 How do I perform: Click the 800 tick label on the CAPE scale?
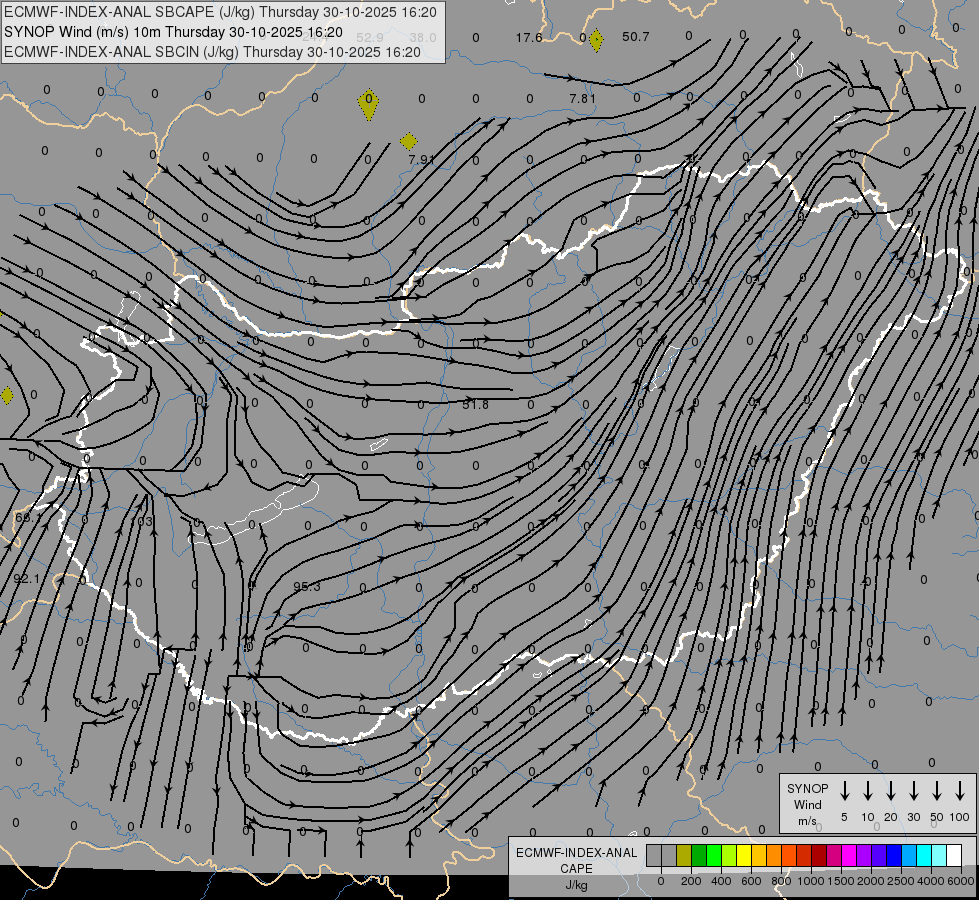(781, 881)
